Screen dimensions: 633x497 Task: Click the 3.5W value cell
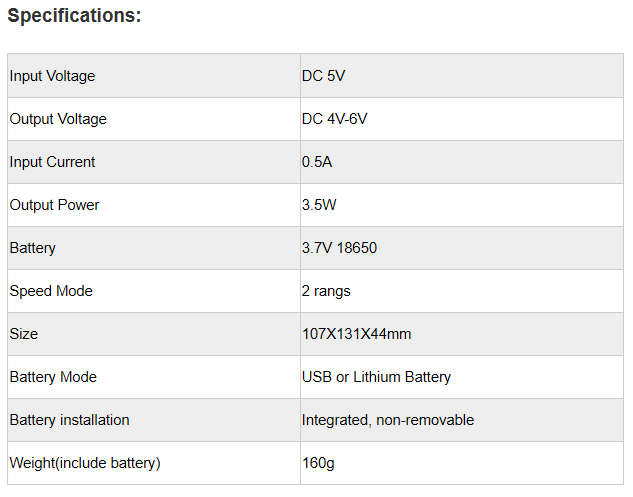(320, 205)
